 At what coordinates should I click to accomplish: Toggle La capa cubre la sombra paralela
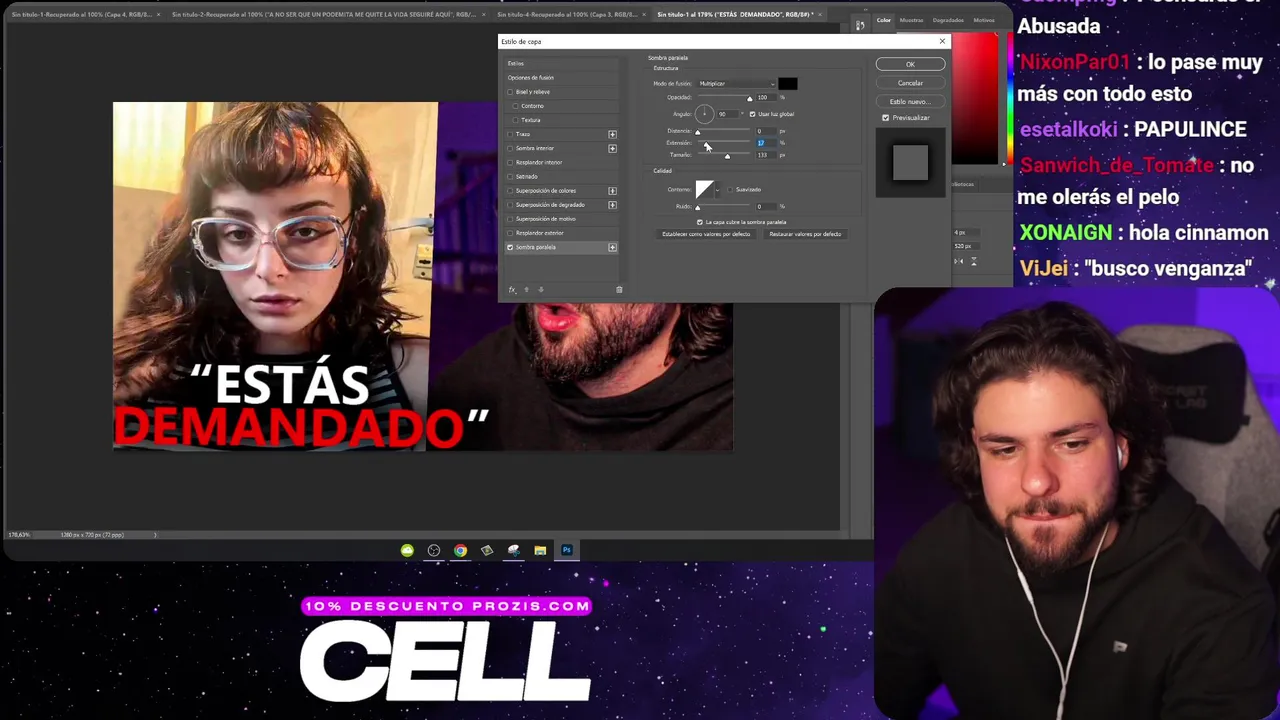pos(700,222)
